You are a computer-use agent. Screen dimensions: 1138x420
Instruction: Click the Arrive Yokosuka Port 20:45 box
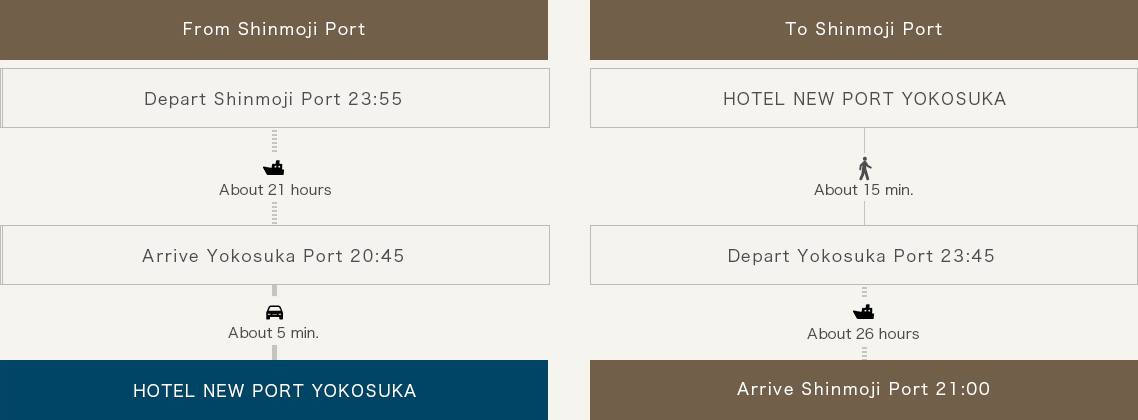(274, 255)
